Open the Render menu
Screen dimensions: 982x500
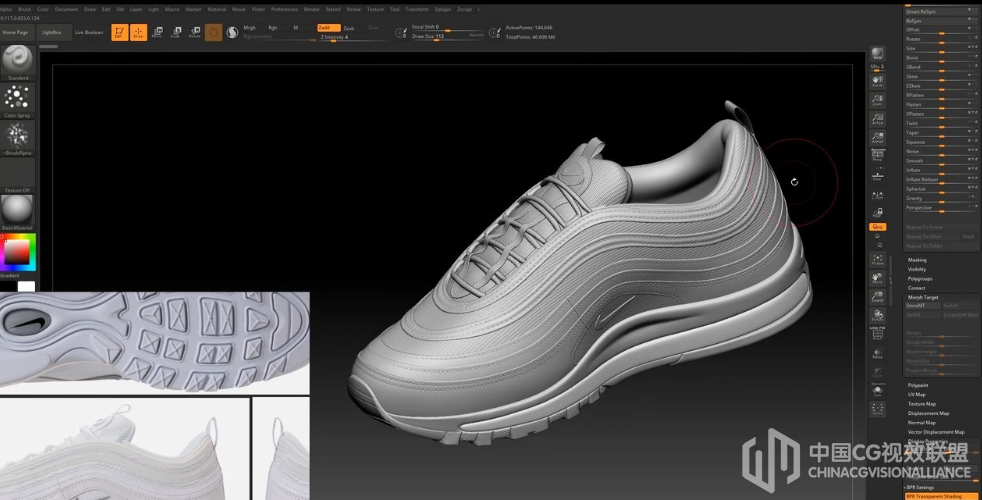click(x=312, y=9)
